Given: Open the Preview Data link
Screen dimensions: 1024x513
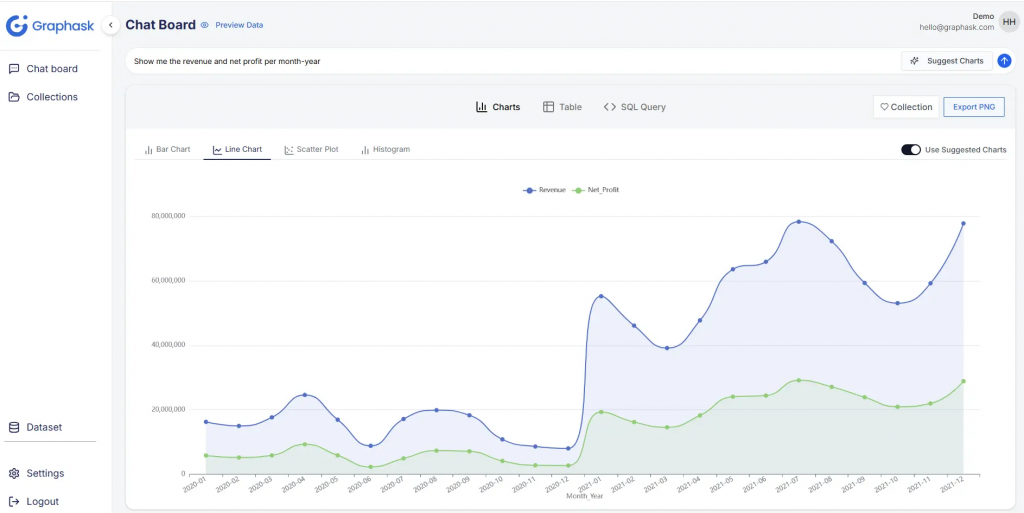Looking at the screenshot, I should 239,25.
